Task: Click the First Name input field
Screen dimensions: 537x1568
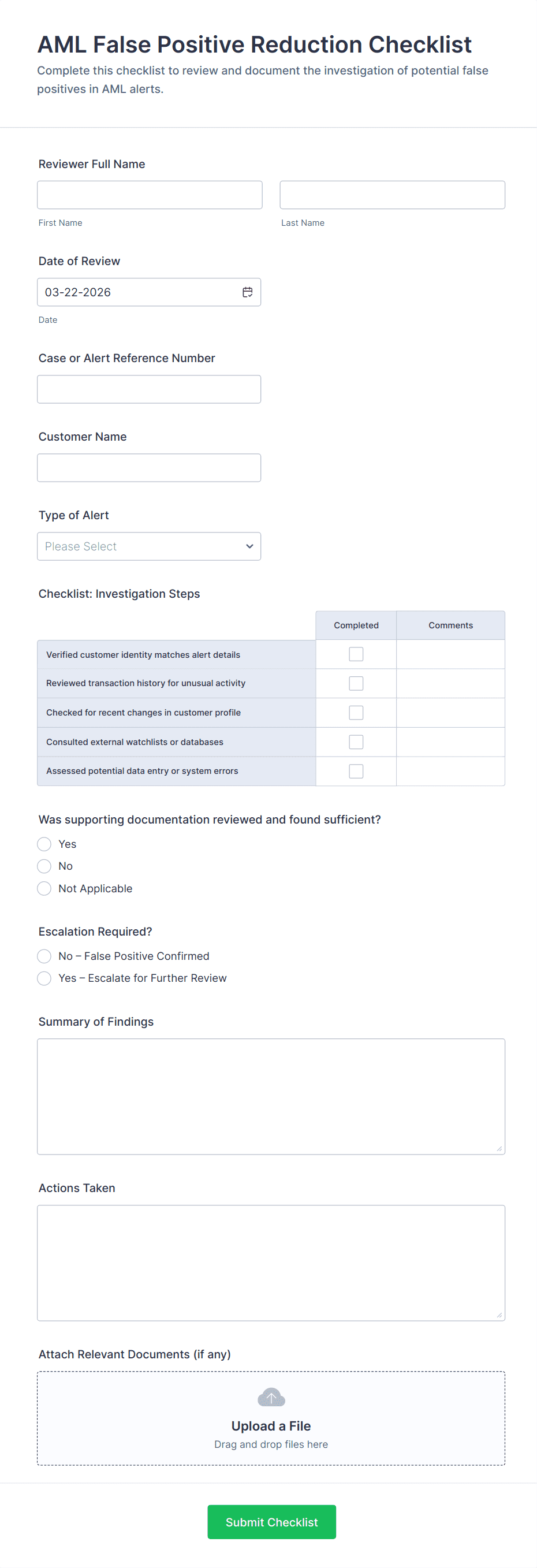Action: click(150, 195)
